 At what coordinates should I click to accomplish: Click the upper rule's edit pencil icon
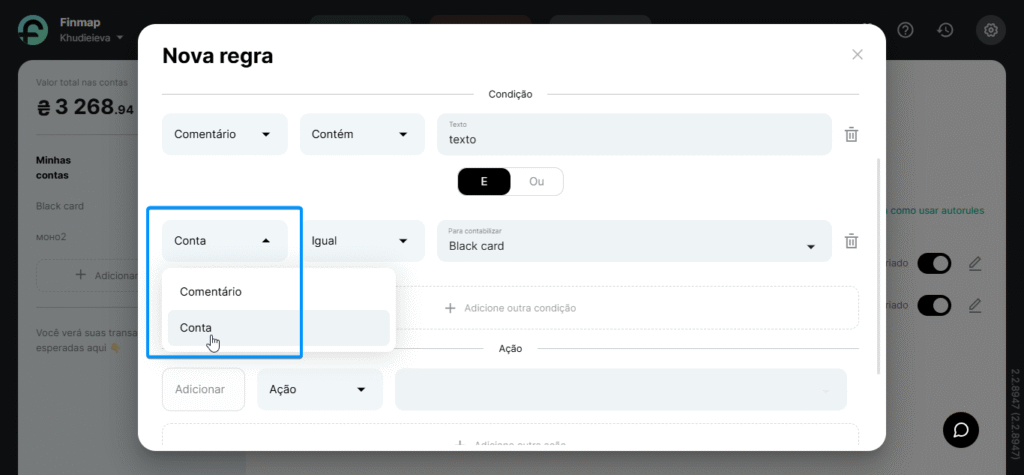[975, 263]
